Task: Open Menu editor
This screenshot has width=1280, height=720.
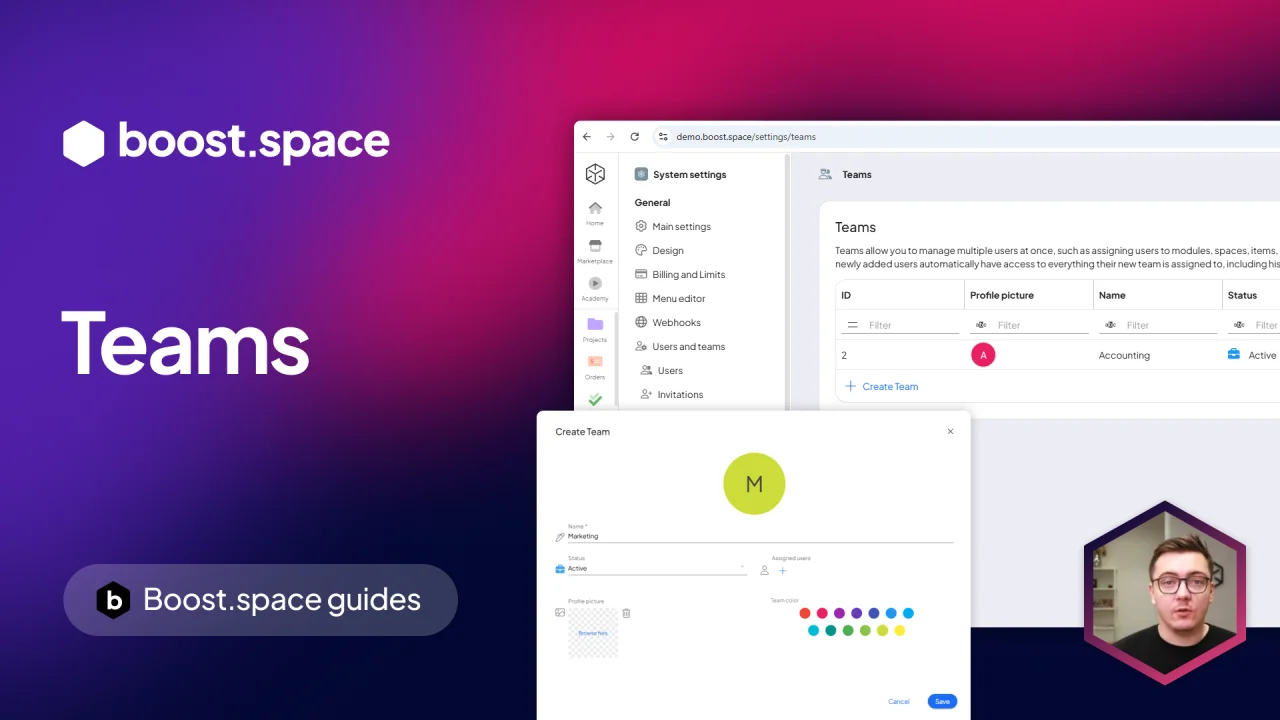Action: [x=670, y=299]
